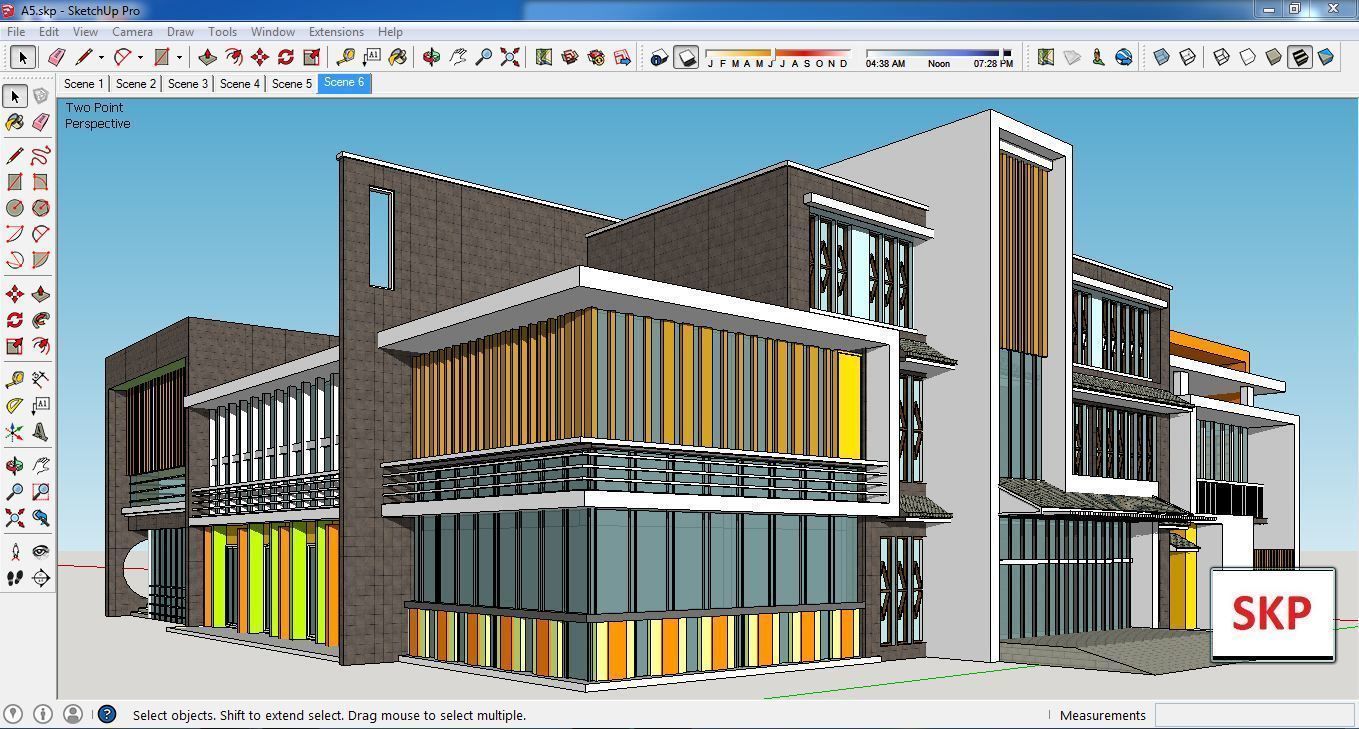The width and height of the screenshot is (1359, 729).
Task: Select the 3D Text tool
Action: click(x=40, y=432)
